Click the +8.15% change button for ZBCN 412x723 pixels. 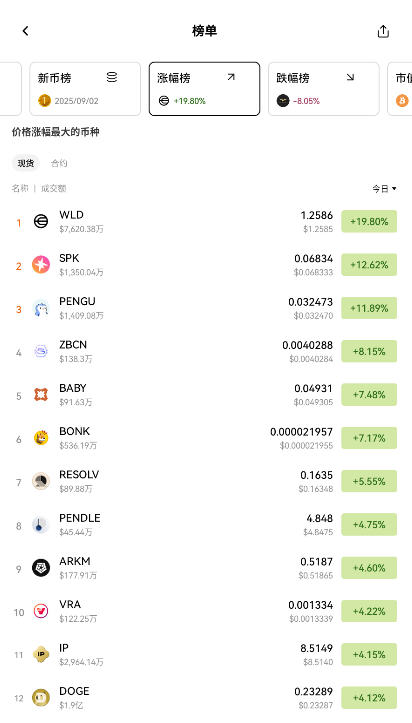click(x=369, y=351)
